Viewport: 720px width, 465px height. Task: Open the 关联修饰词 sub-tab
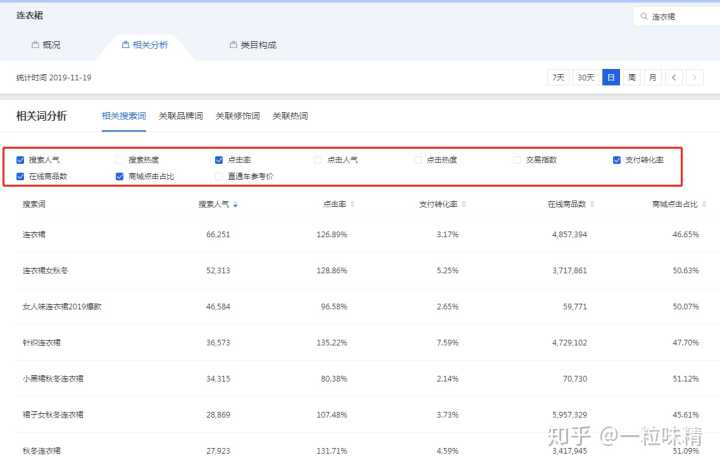[x=238, y=116]
